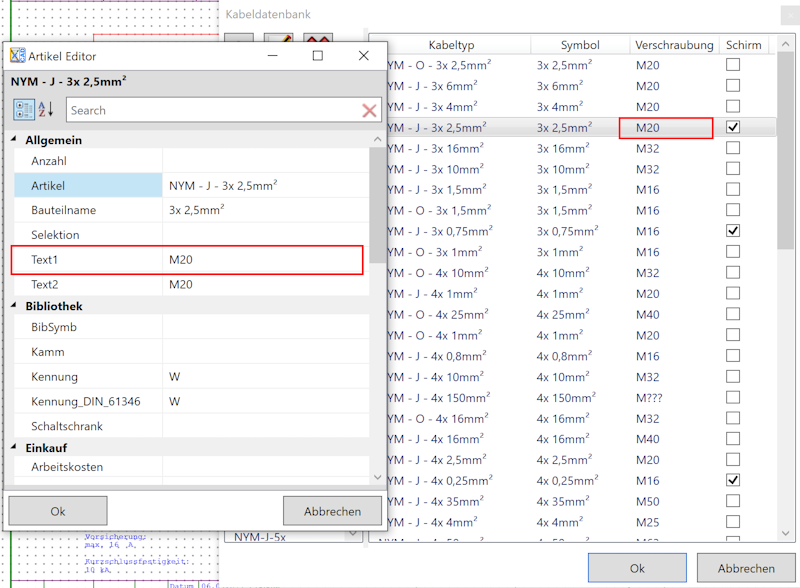Viewport: 800px width, 588px height.
Task: Clear search field with red X
Action: (369, 111)
